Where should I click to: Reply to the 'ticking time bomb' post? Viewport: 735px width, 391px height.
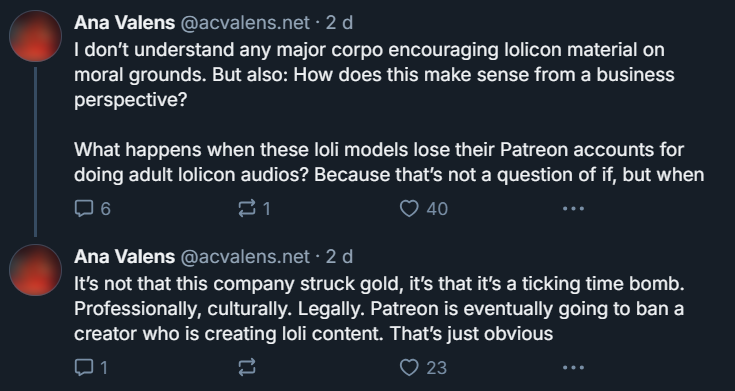pos(91,368)
